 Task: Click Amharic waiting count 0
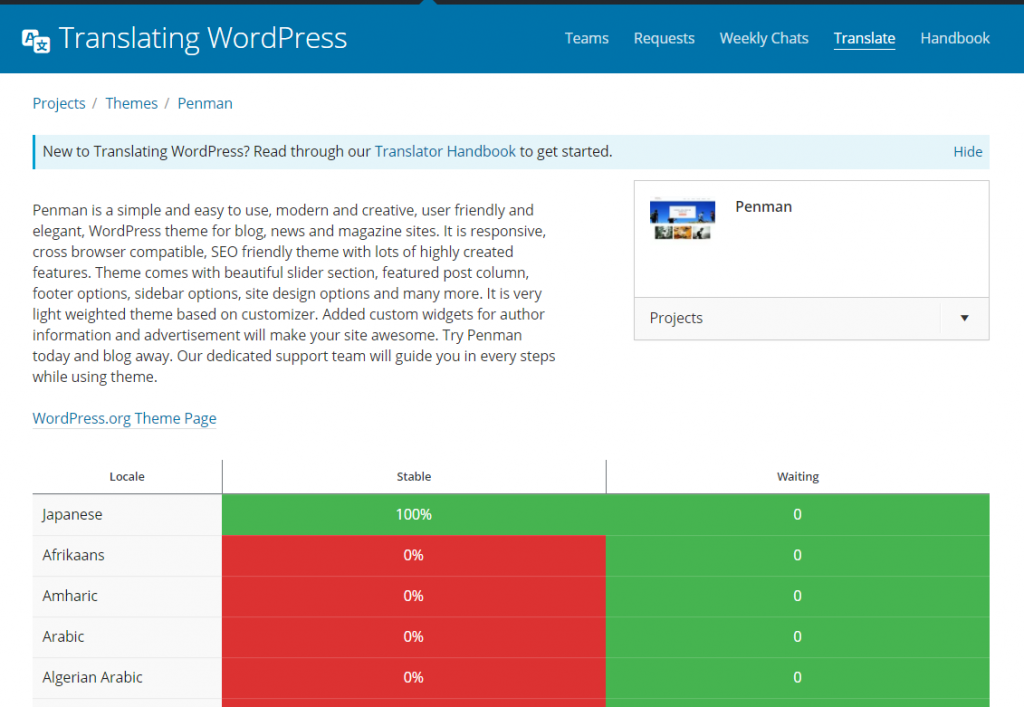[797, 596]
